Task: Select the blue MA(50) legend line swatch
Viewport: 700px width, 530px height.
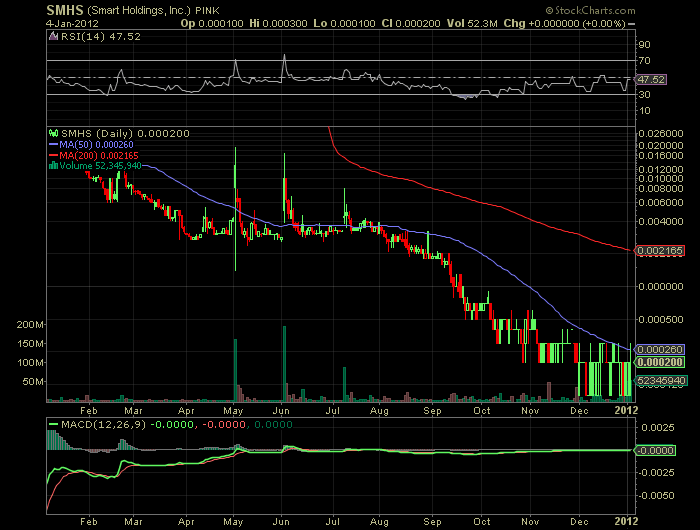Action: pos(54,145)
